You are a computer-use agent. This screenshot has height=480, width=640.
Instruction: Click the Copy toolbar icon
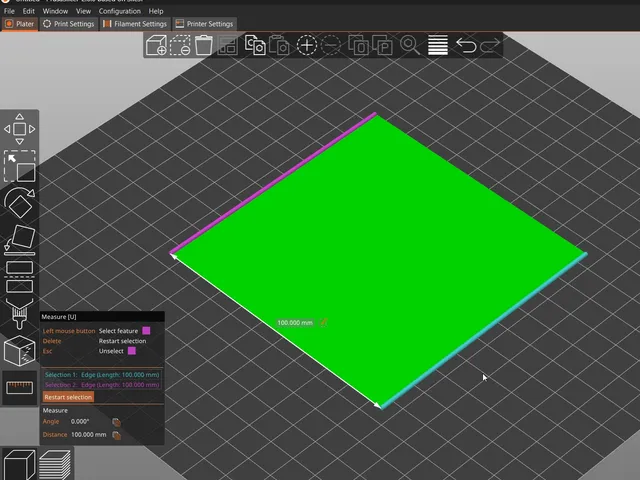(255, 45)
